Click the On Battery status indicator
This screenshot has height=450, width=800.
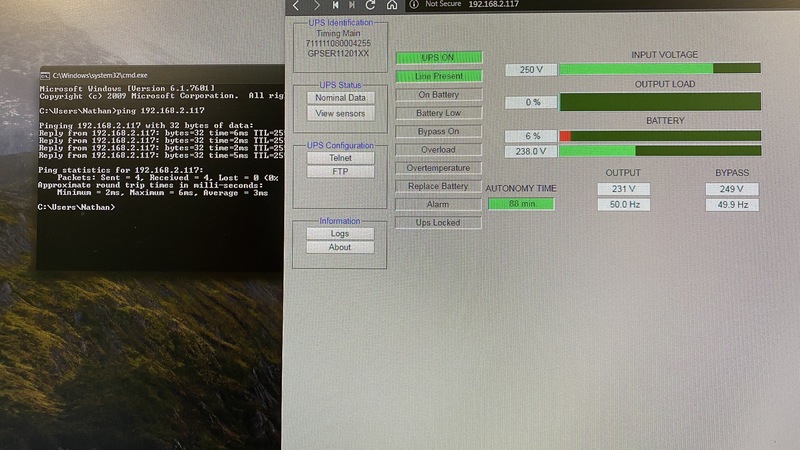pyautogui.click(x=439, y=94)
